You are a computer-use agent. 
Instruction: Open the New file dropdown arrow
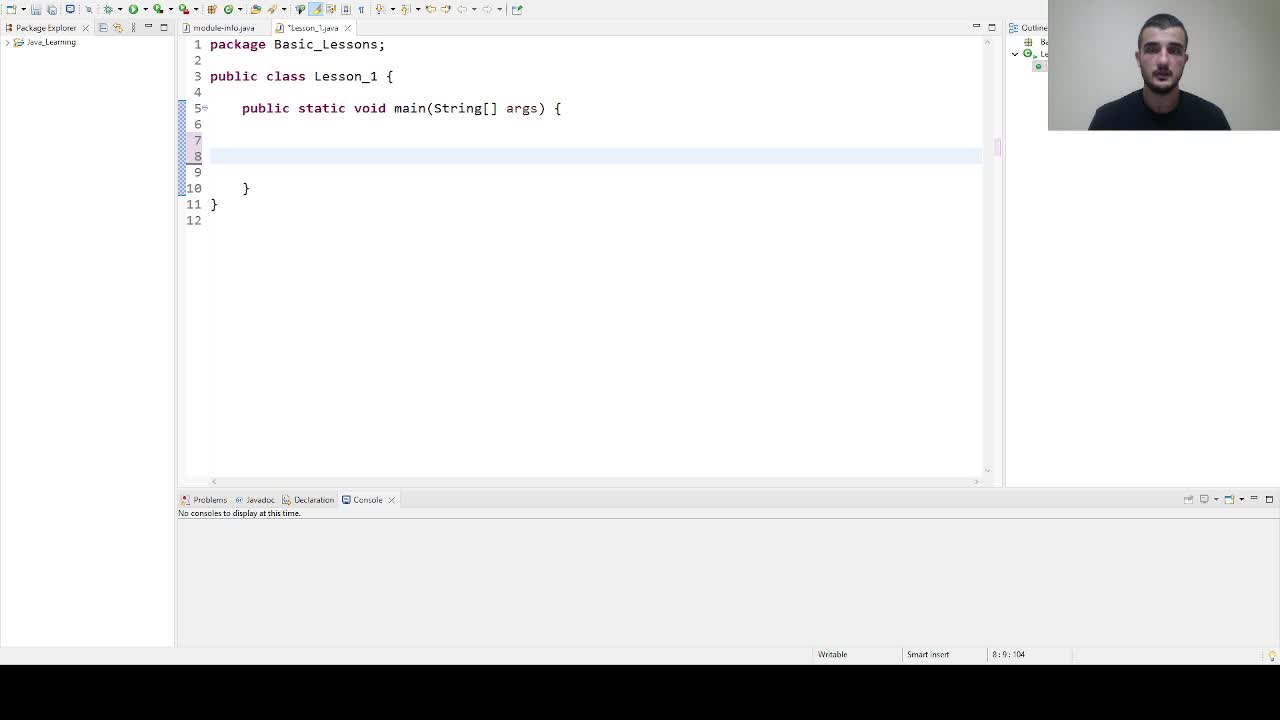(x=23, y=9)
